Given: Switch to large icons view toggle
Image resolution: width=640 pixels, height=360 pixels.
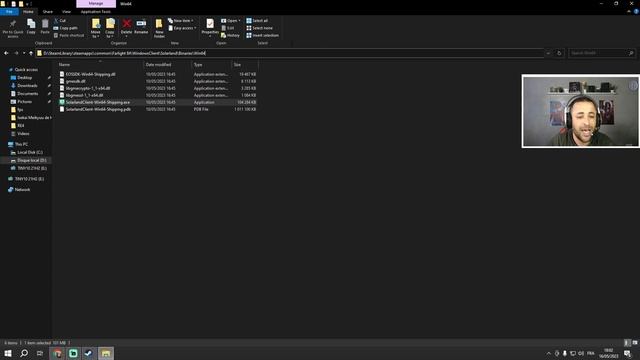Looking at the screenshot, I should tap(635, 343).
